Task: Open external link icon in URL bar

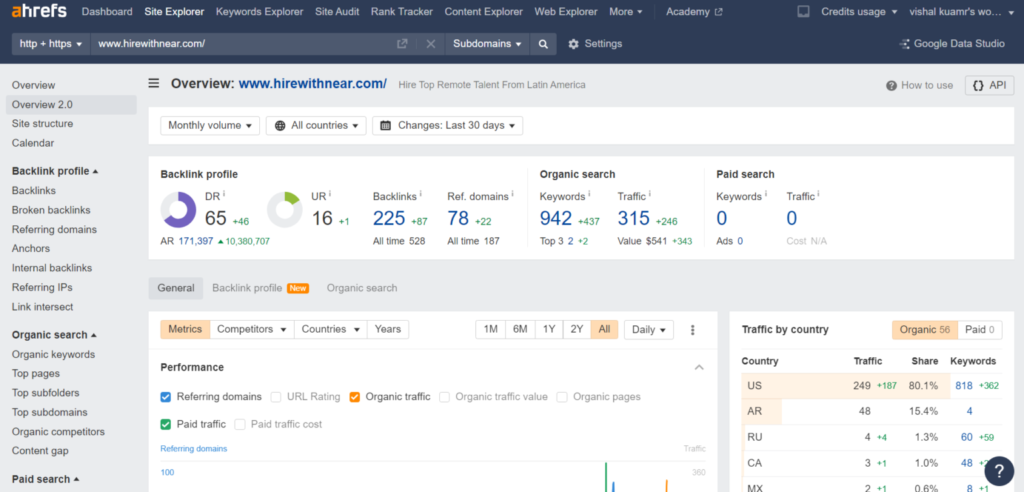Action: (402, 44)
